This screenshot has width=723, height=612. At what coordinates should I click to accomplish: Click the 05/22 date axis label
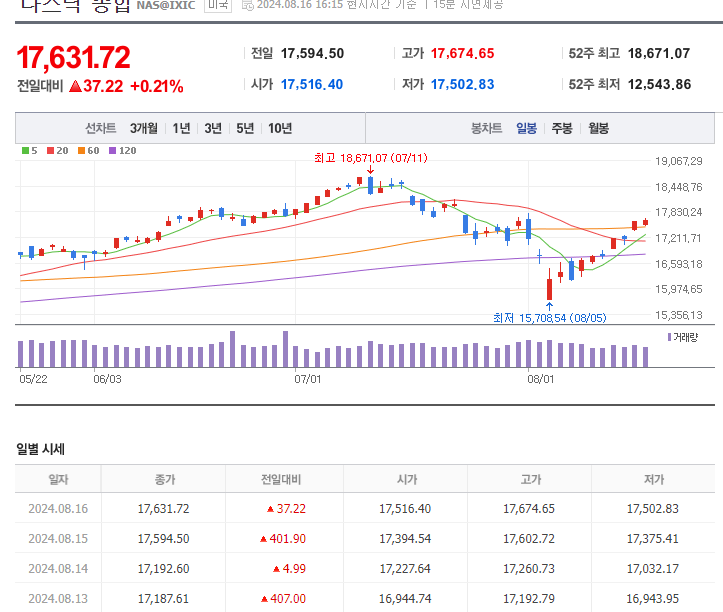click(x=33, y=379)
